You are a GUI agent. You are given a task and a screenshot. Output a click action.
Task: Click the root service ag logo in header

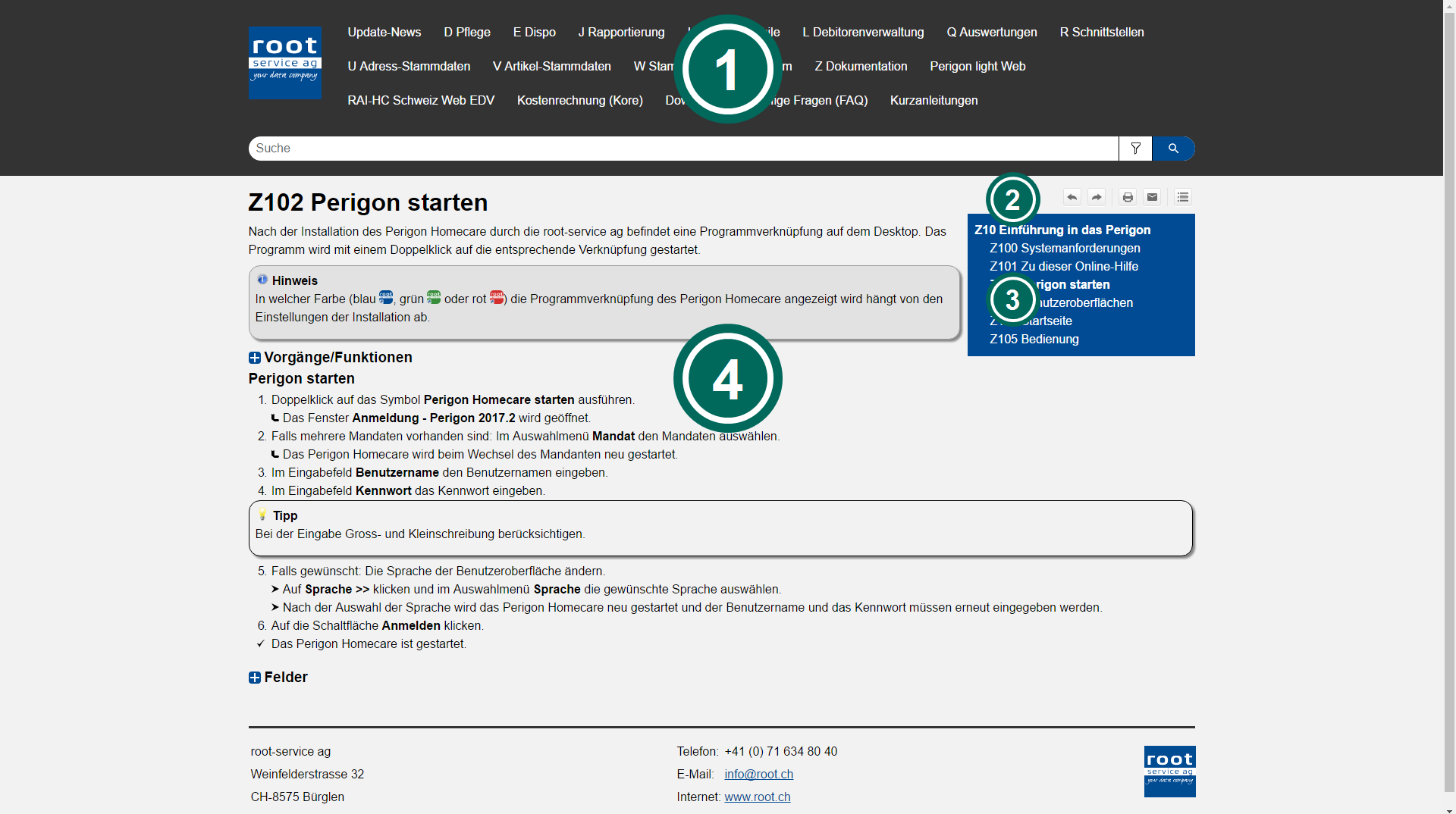[284, 63]
